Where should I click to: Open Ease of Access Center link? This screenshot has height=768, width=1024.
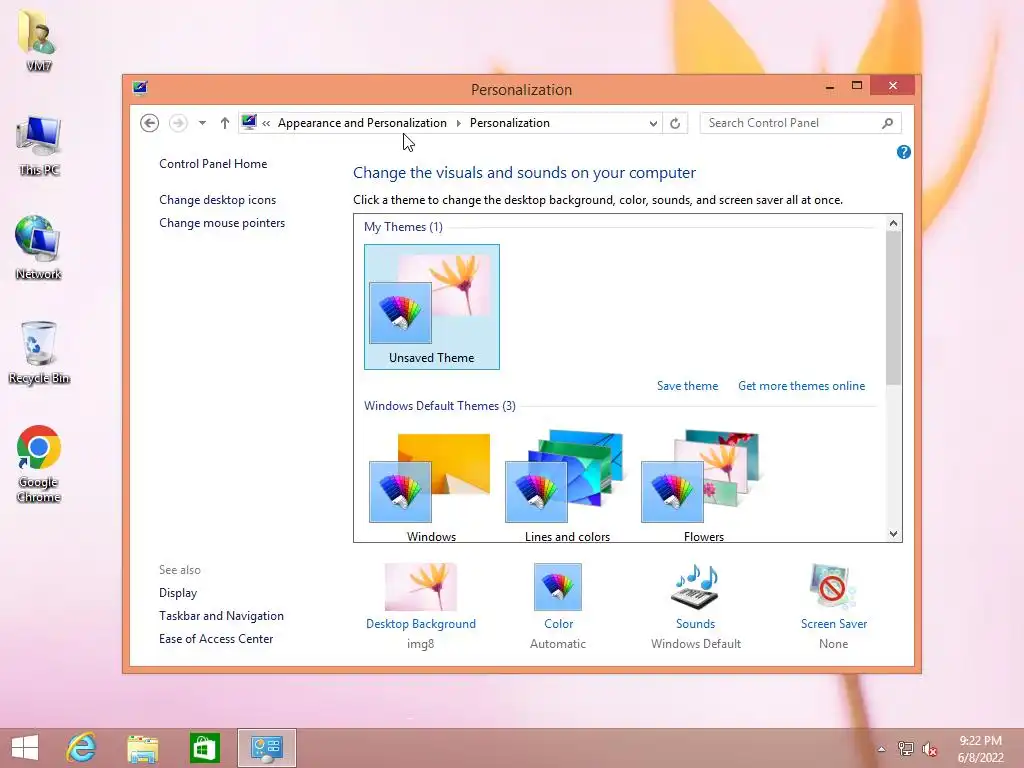[x=216, y=639]
